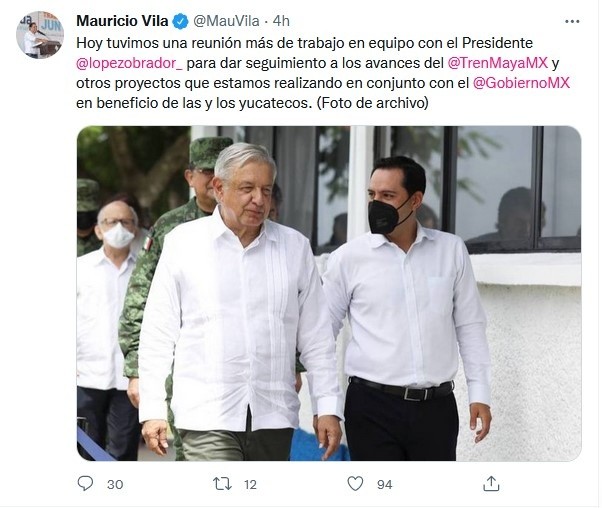Click the reply speech bubble icon

pos(85,483)
